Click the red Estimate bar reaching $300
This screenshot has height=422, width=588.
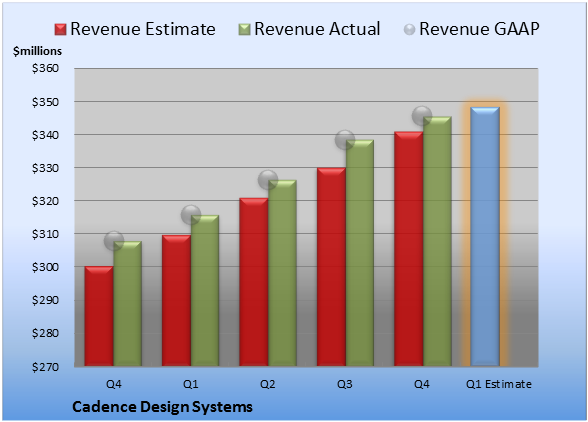click(99, 316)
